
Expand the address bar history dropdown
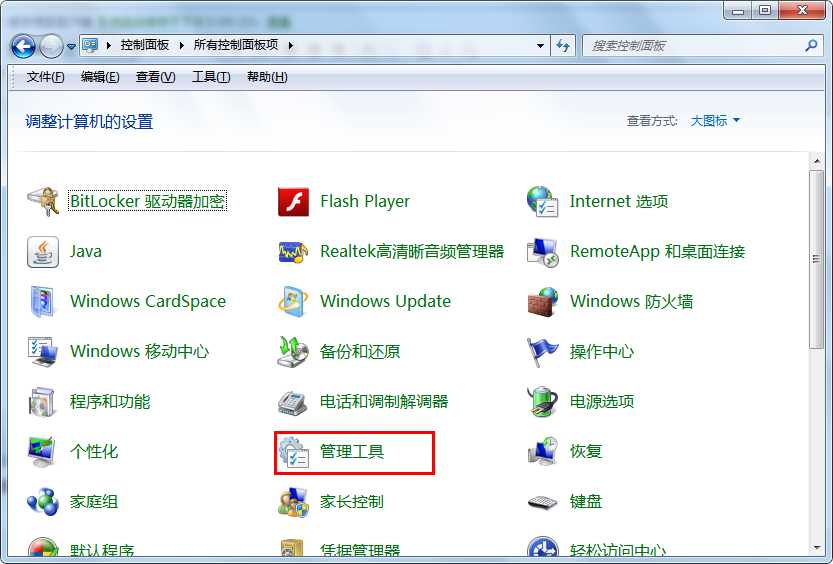click(x=540, y=46)
